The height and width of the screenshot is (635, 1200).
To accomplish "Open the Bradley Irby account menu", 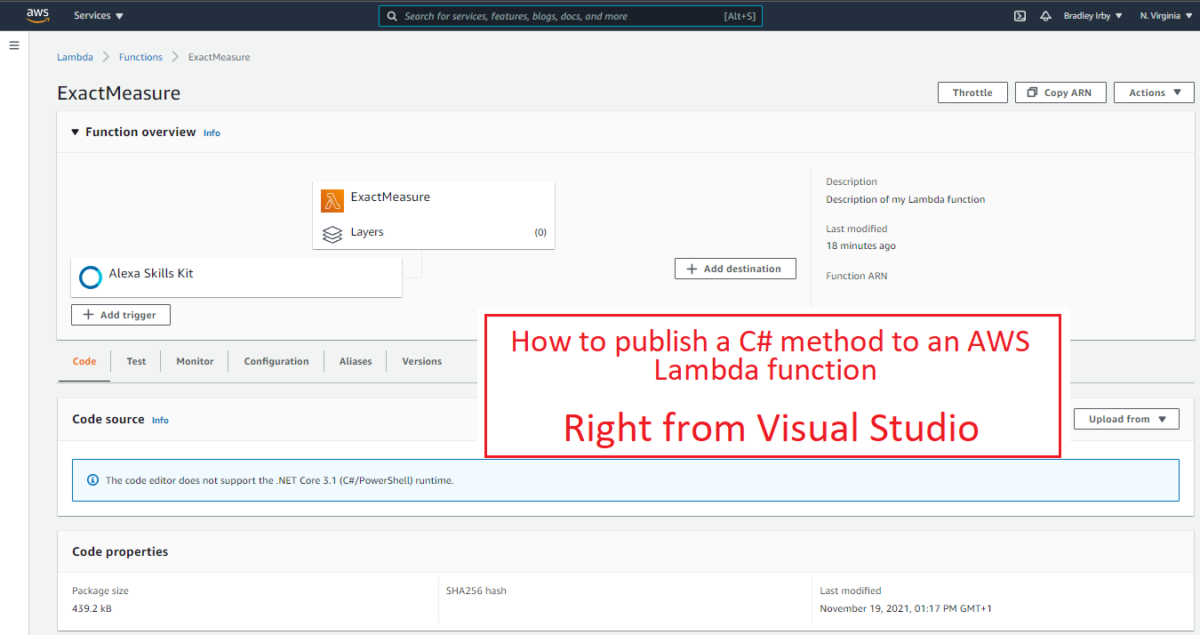I will tap(1093, 16).
